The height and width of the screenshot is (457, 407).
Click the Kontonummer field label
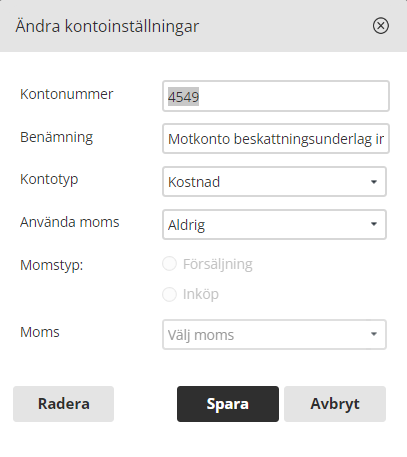67,94
